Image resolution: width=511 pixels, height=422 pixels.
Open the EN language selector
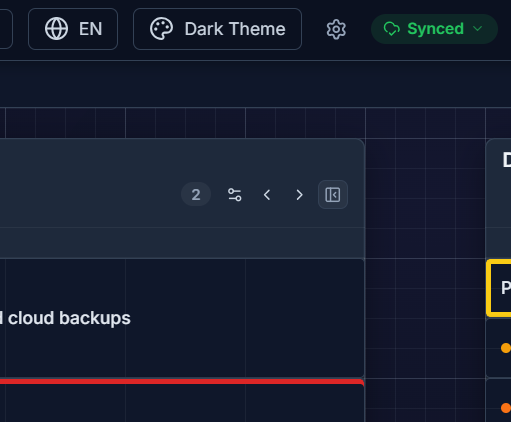[x=73, y=29]
